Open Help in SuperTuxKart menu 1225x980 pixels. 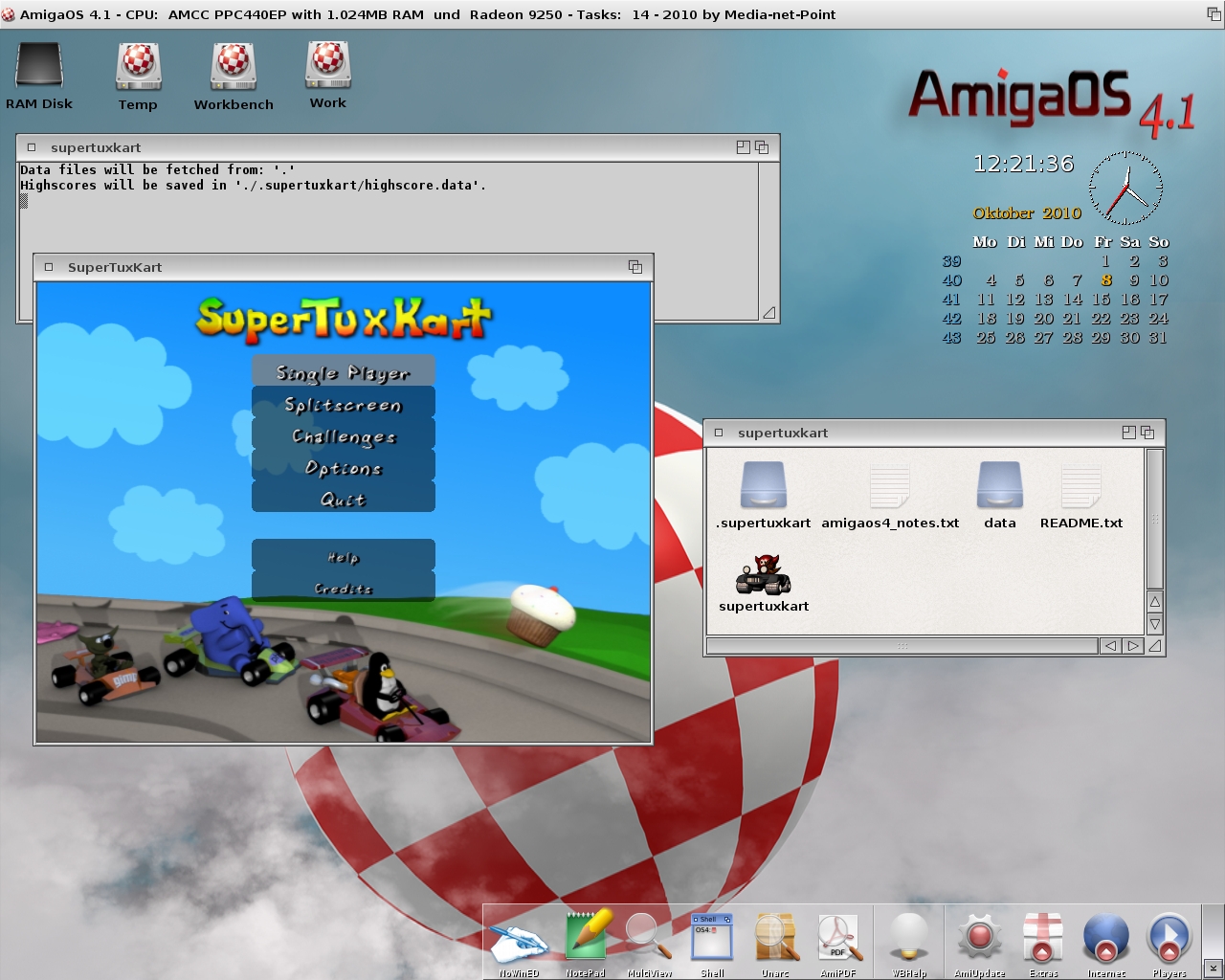pos(344,556)
